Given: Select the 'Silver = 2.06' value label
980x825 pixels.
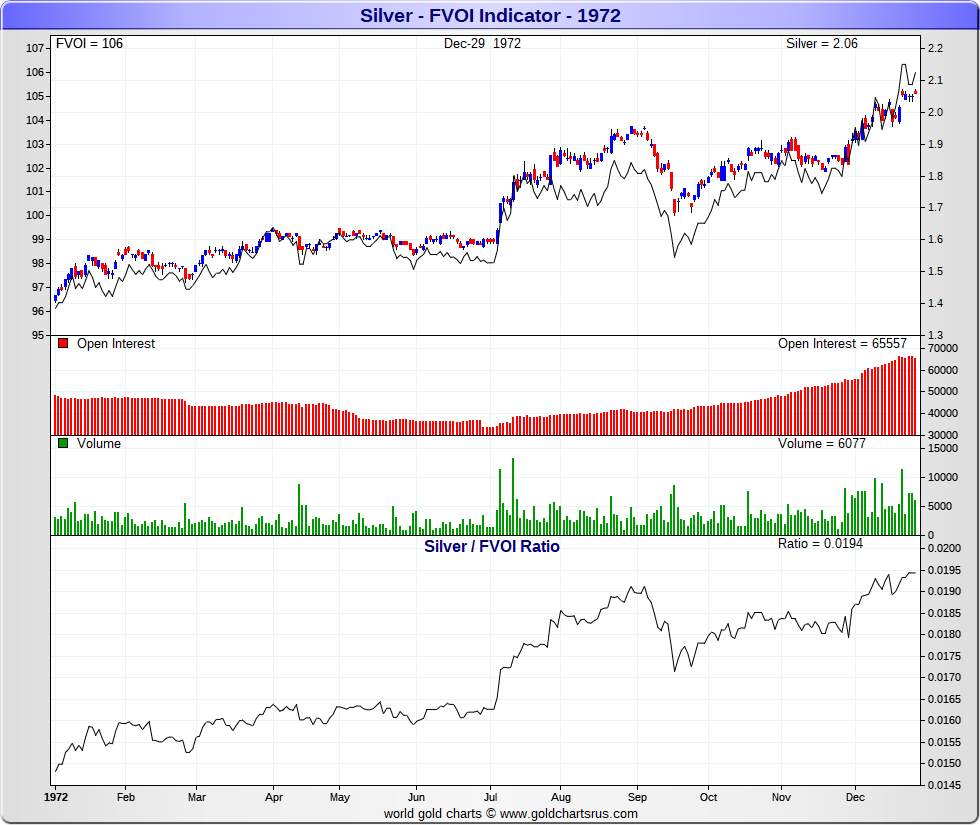Looking at the screenshot, I should click(x=821, y=44).
